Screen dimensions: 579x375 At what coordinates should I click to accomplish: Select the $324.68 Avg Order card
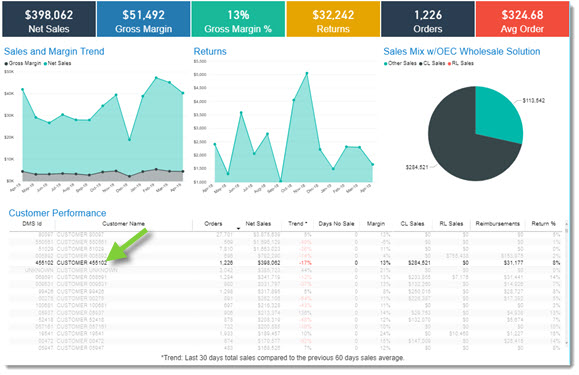tap(522, 19)
